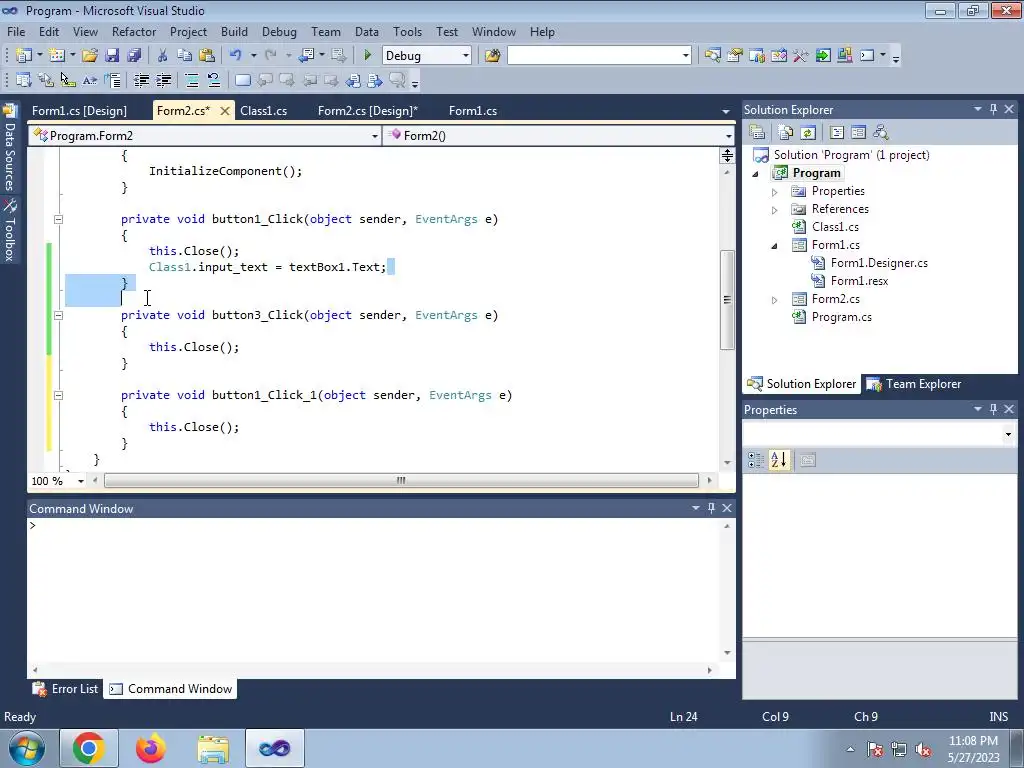Collapse the button3_Click method outline
1024x768 pixels.
point(58,315)
